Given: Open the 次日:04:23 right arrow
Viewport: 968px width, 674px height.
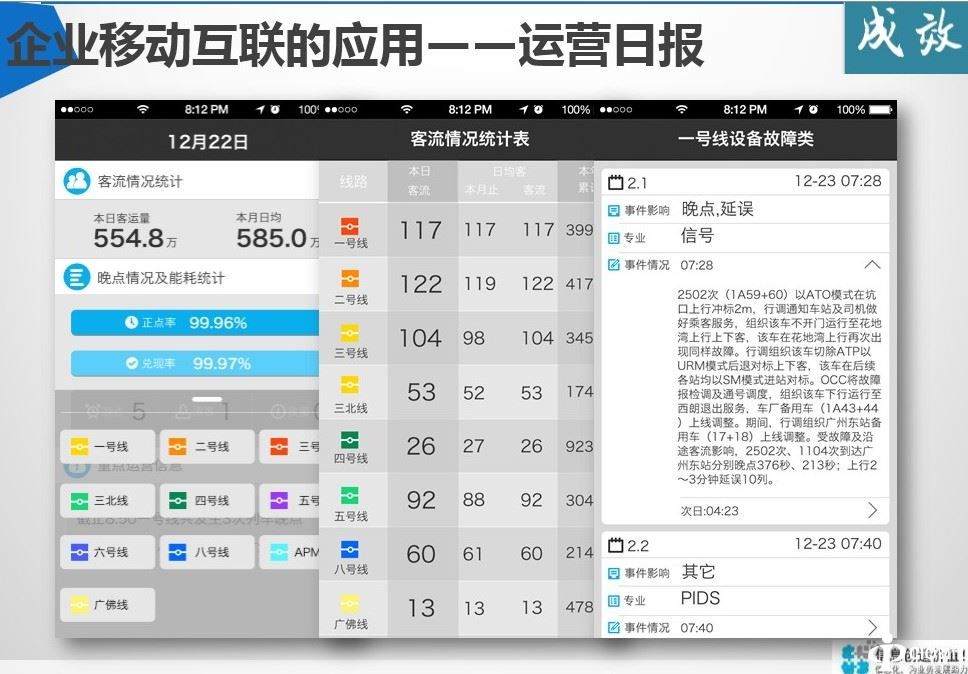Looking at the screenshot, I should (872, 511).
